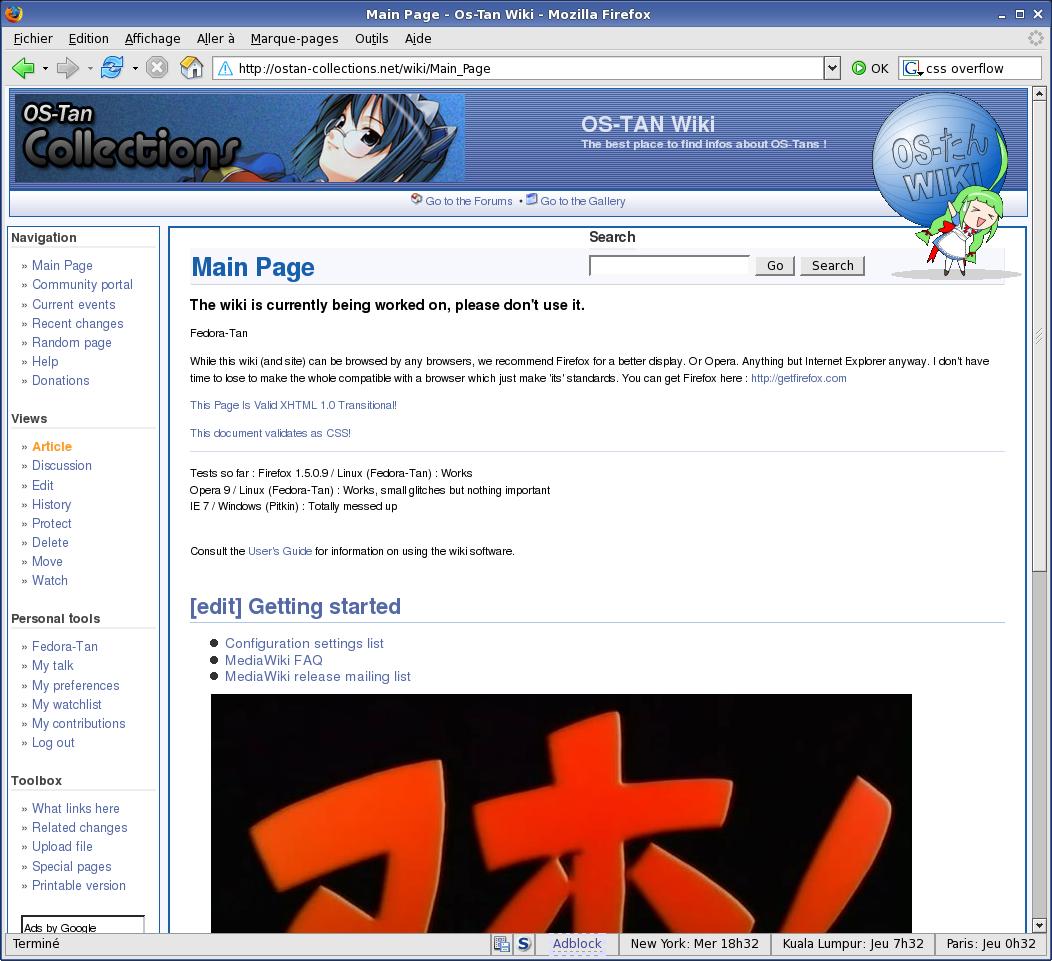Click the Protect link in Views
Viewport: 1052px width, 961px height.
point(52,523)
